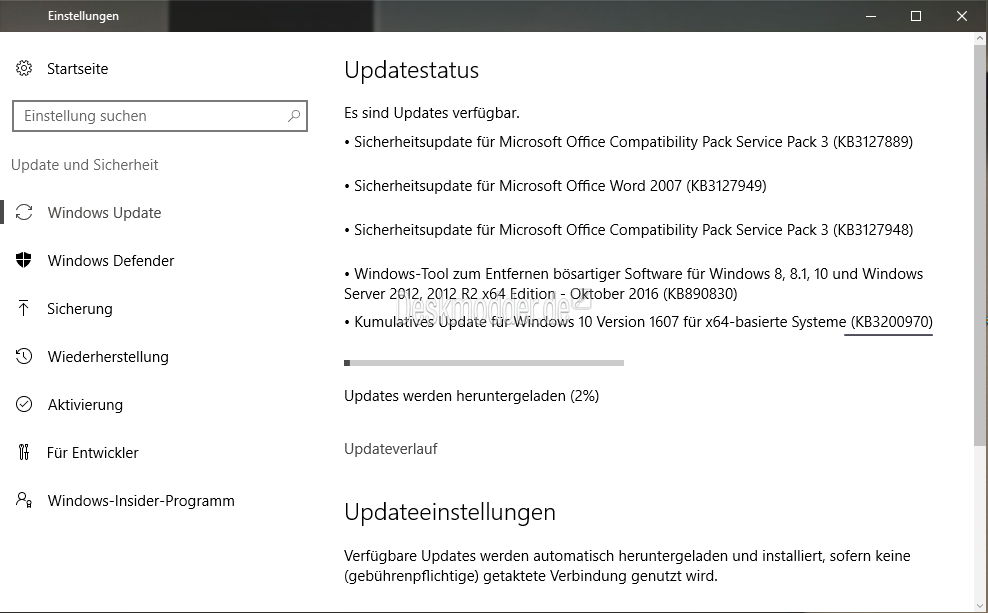Screen dimensions: 988x613
Task: Click the Einstellungen window title
Action: [83, 16]
